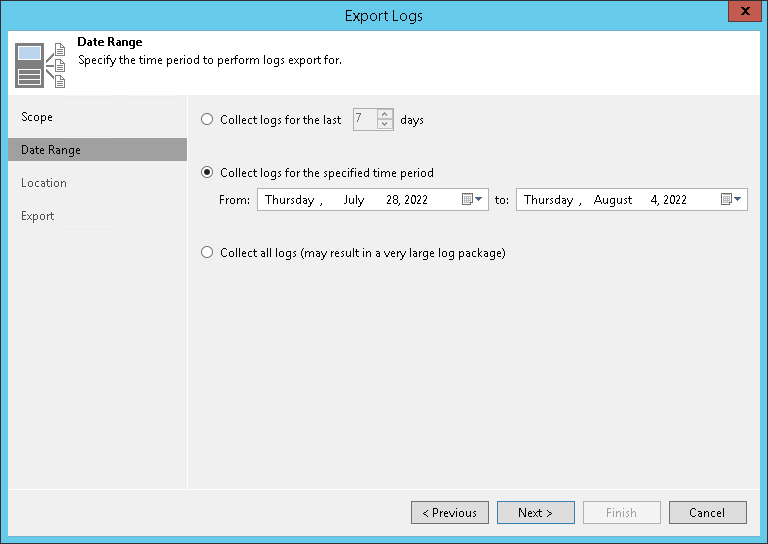Open the Location step in sidebar
768x544 pixels.
pos(44,183)
